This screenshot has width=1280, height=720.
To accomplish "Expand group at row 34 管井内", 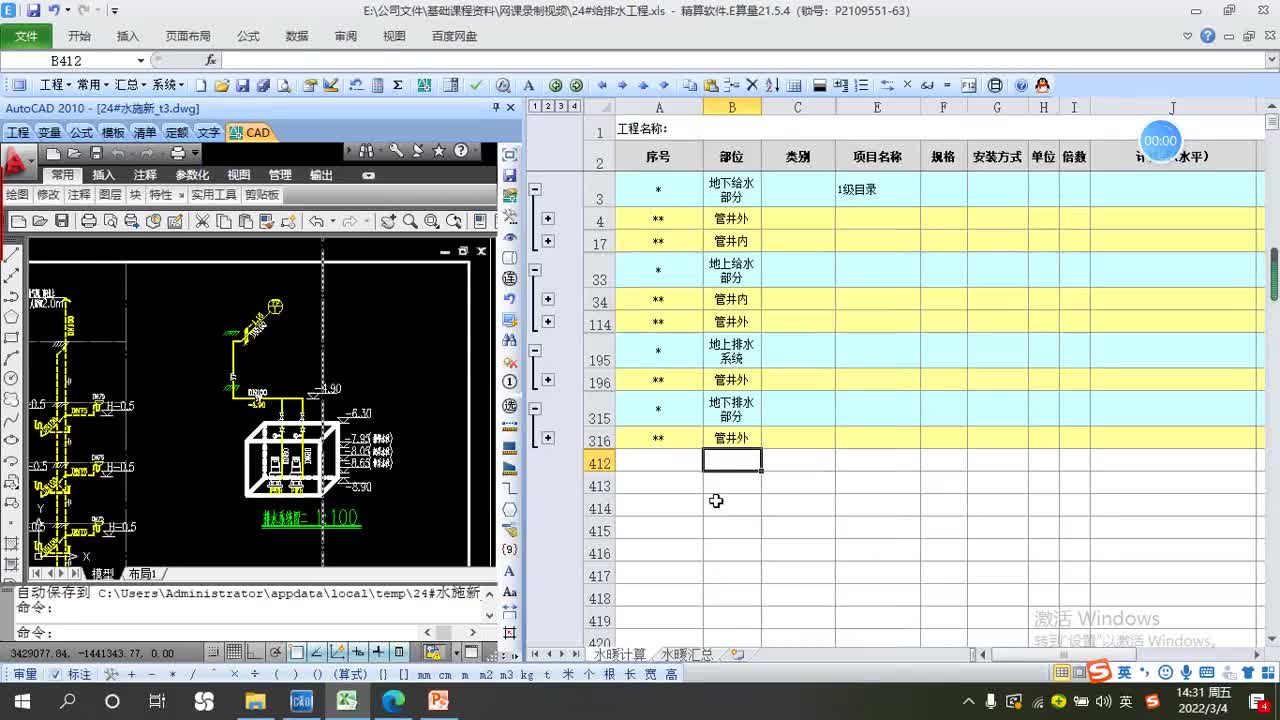I will click(548, 299).
